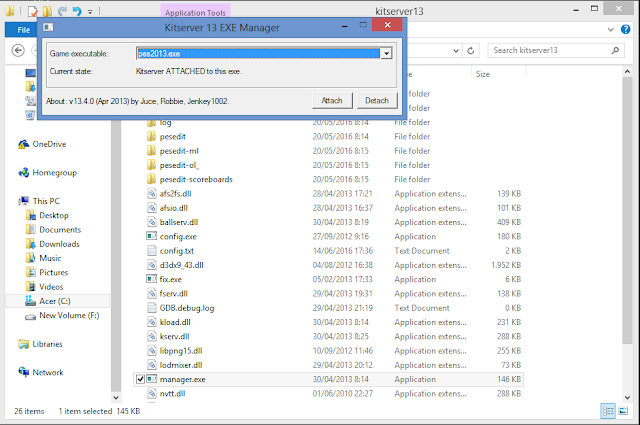Open the address bar history dropdown
This screenshot has width=640, height=425.
pos(456,51)
